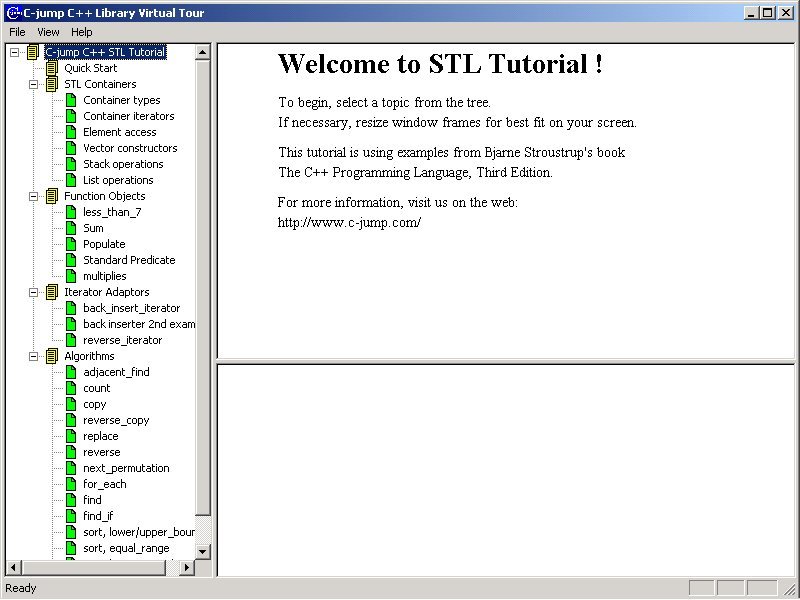Open the back inserter 2nd example topic
The image size is (800, 600).
pyautogui.click(x=139, y=324)
